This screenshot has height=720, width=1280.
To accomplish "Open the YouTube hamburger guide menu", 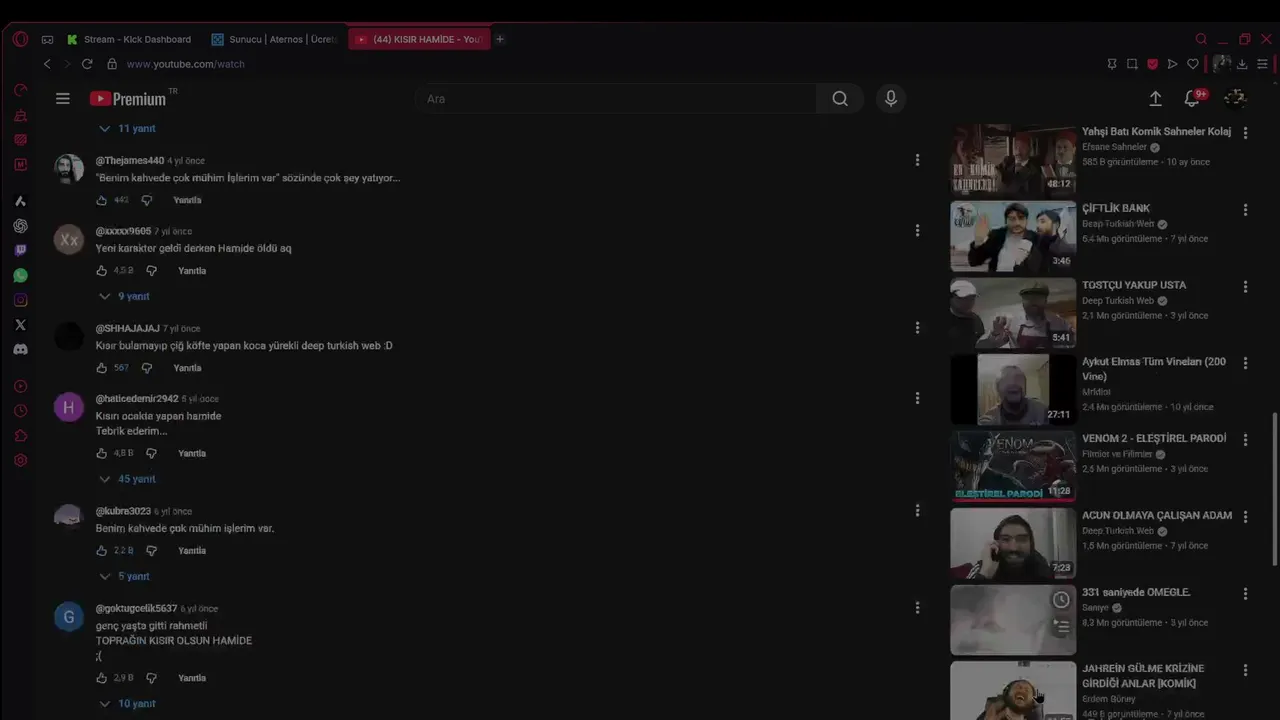I will point(63,99).
